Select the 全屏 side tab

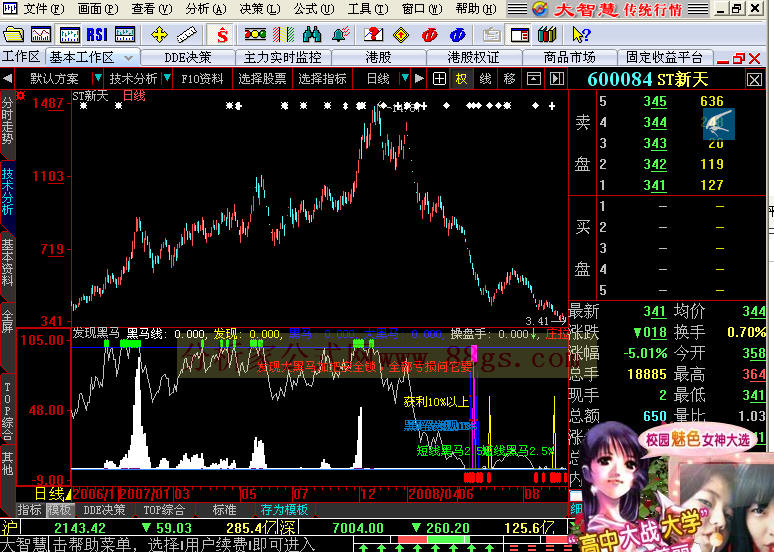(7, 321)
